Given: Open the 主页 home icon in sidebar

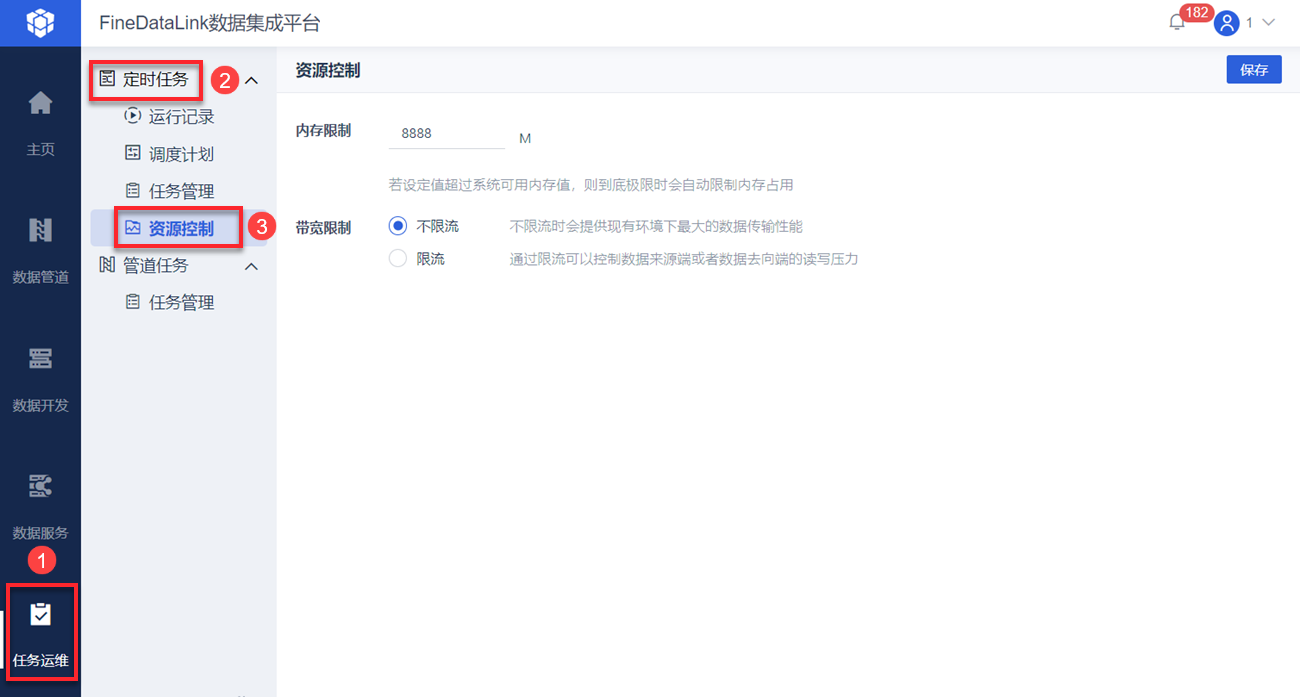Looking at the screenshot, I should coord(40,103).
